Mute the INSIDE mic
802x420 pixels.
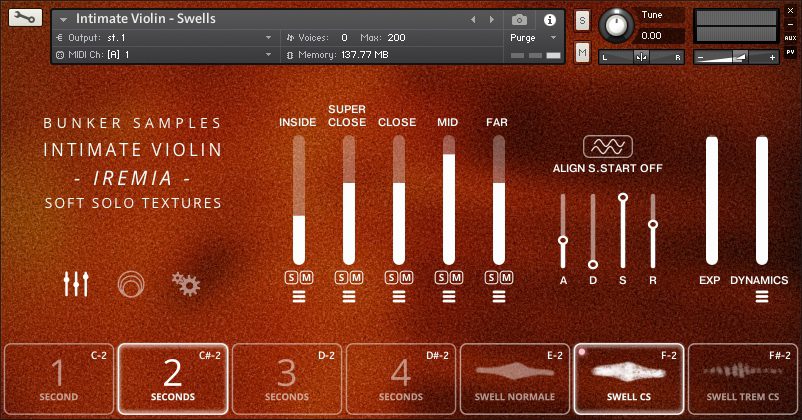(306, 278)
